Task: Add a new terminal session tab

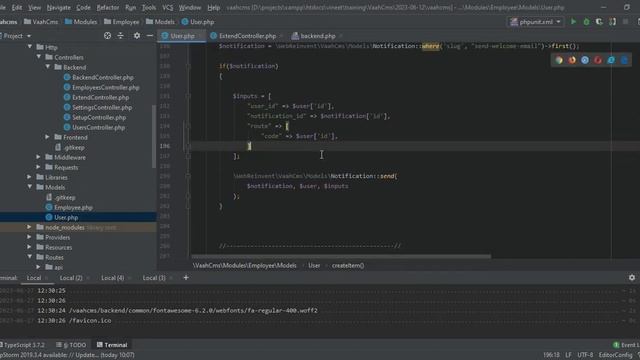Action: [x=186, y=278]
